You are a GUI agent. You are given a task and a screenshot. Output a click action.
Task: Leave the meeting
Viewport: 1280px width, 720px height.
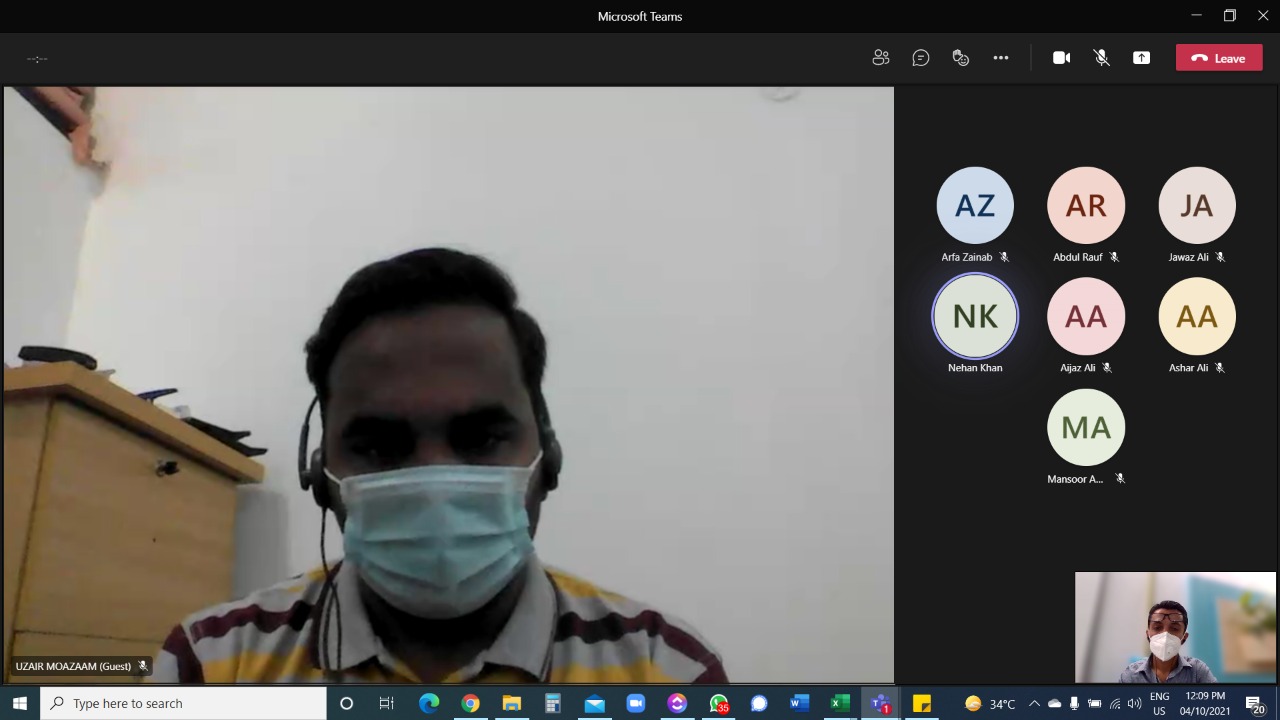[1218, 58]
